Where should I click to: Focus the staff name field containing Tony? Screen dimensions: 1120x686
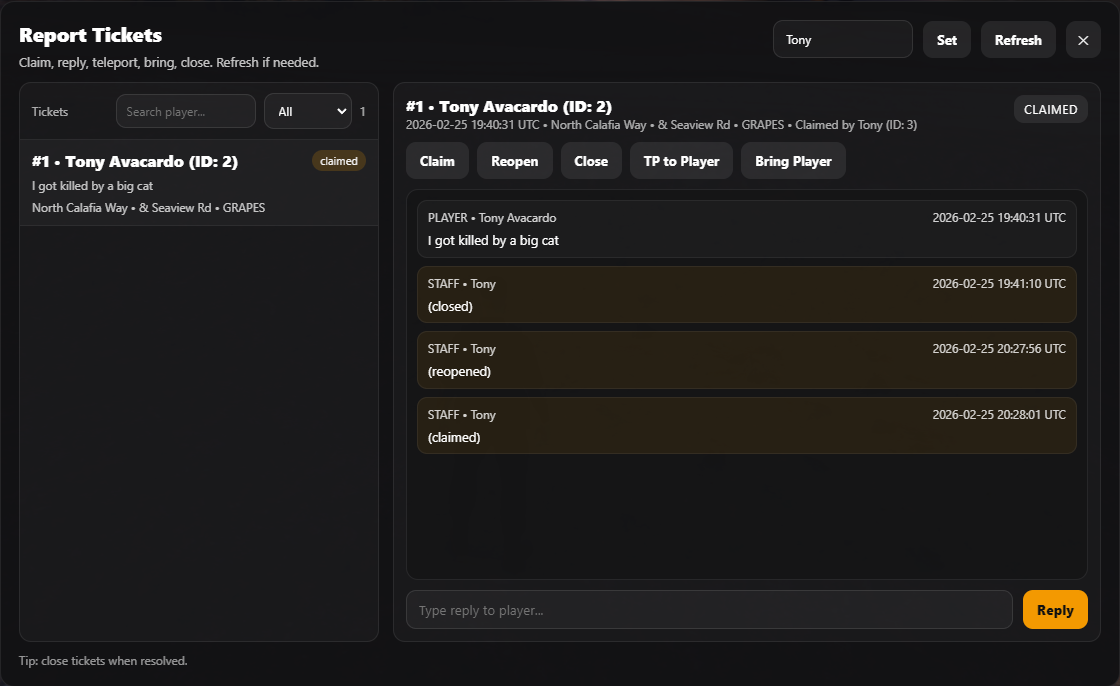coord(842,40)
